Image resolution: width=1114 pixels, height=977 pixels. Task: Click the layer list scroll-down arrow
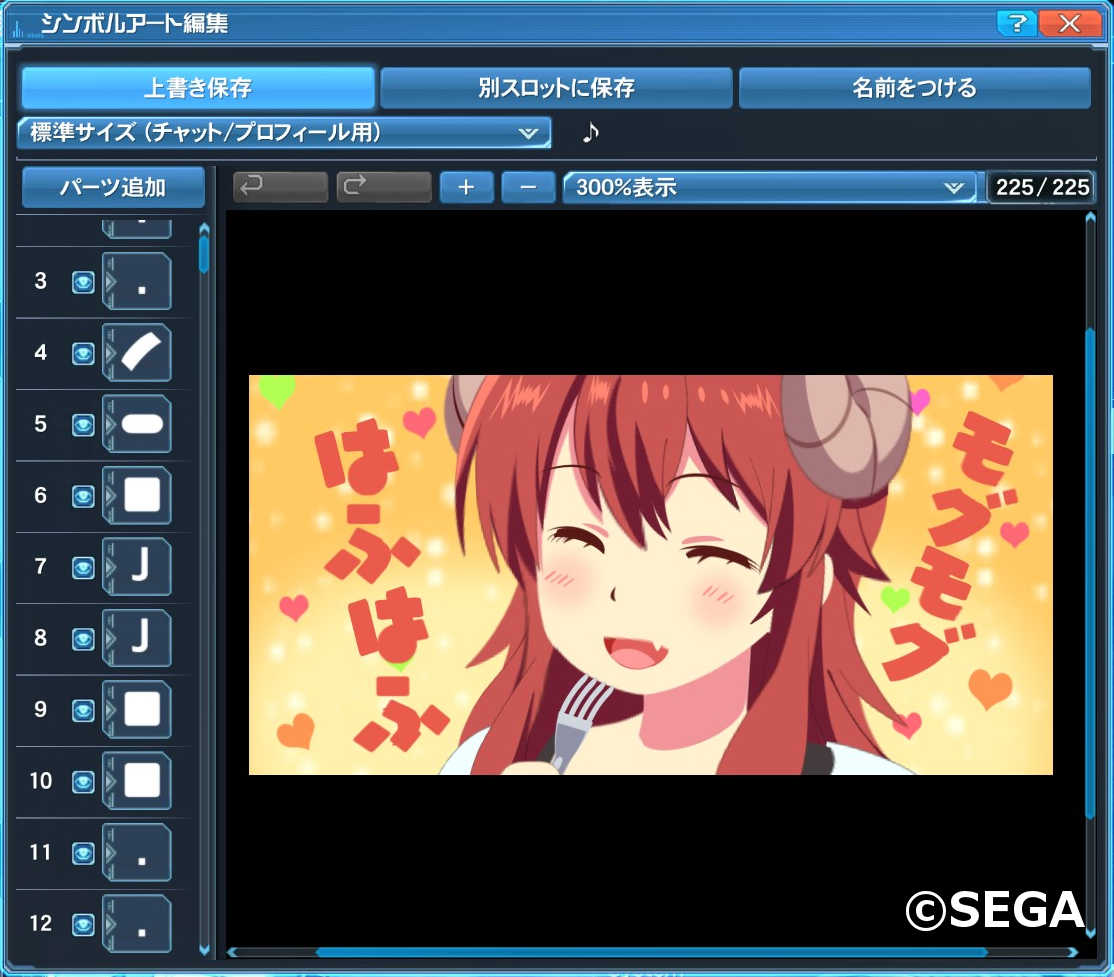coord(205,950)
